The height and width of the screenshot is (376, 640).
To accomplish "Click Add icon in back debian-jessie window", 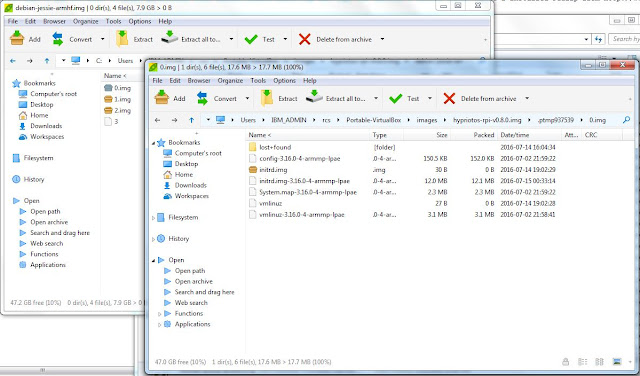I will (17, 39).
